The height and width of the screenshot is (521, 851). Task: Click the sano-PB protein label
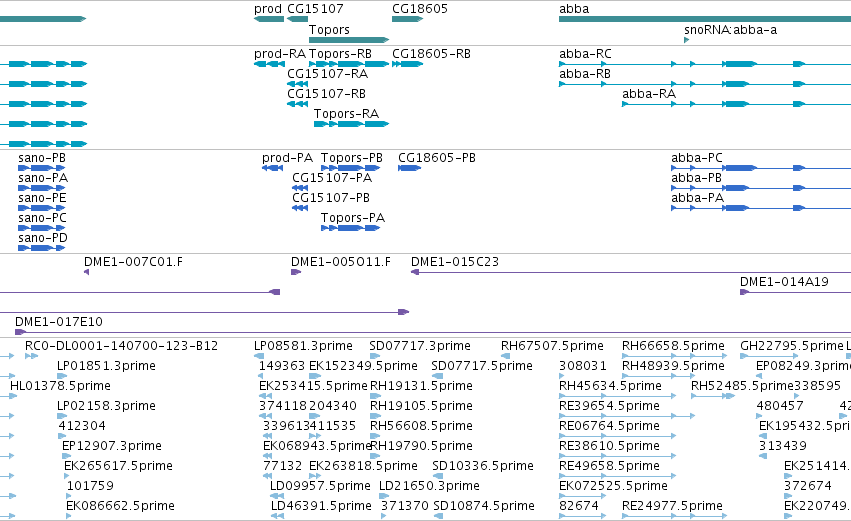click(x=42, y=158)
